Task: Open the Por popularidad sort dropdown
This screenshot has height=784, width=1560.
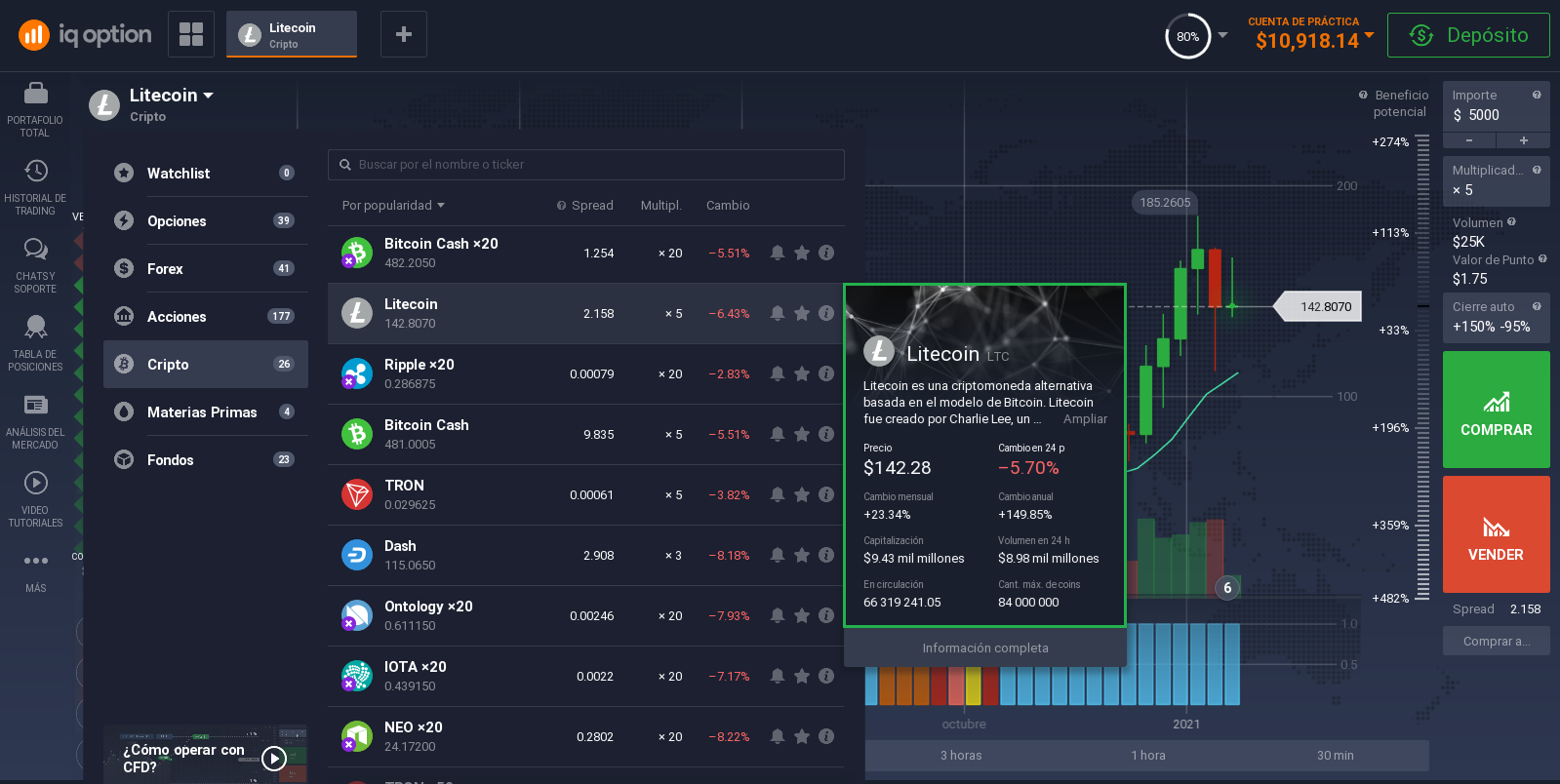Action: (x=393, y=206)
